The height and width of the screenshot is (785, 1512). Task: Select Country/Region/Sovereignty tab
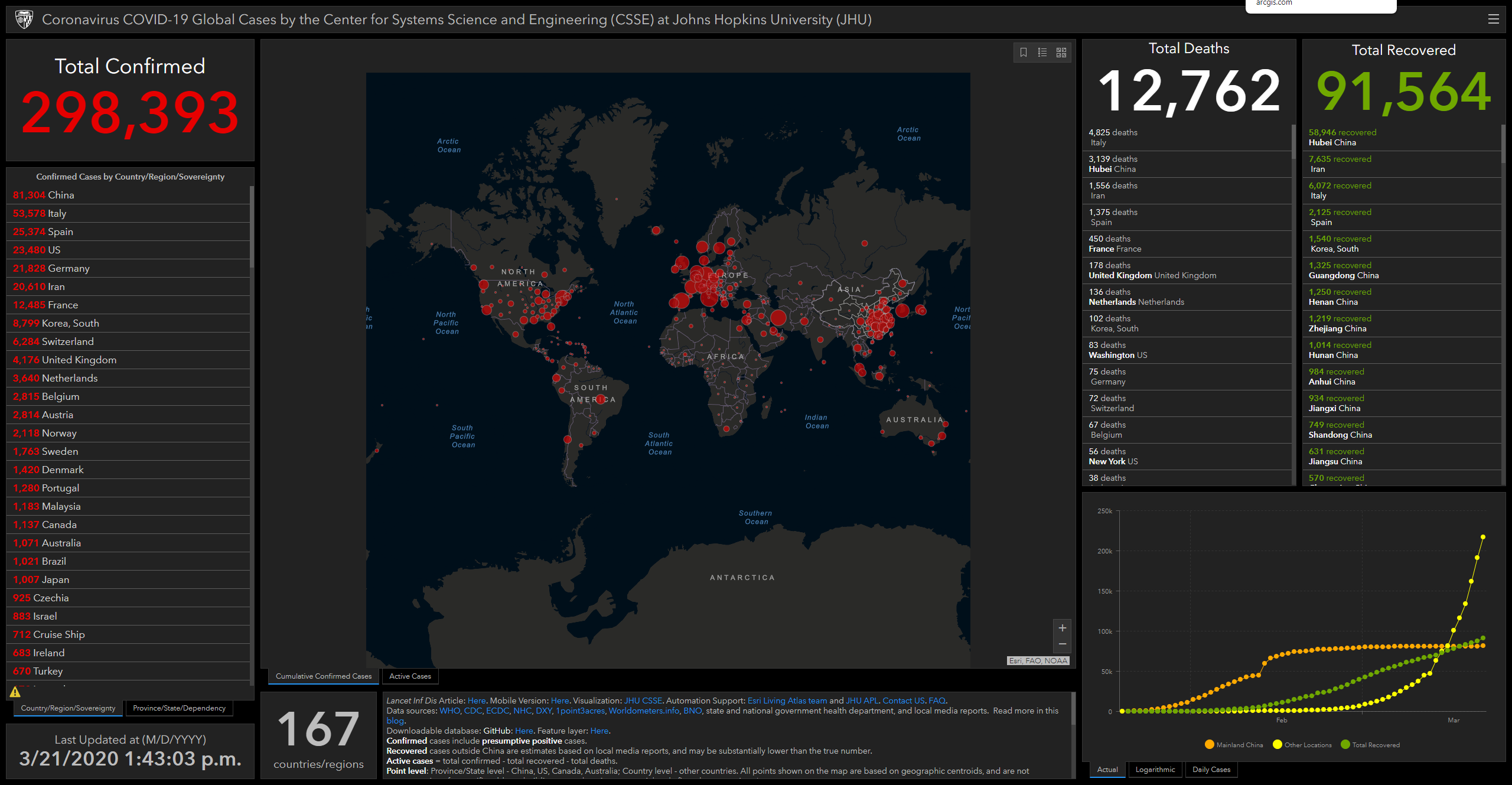coord(68,708)
